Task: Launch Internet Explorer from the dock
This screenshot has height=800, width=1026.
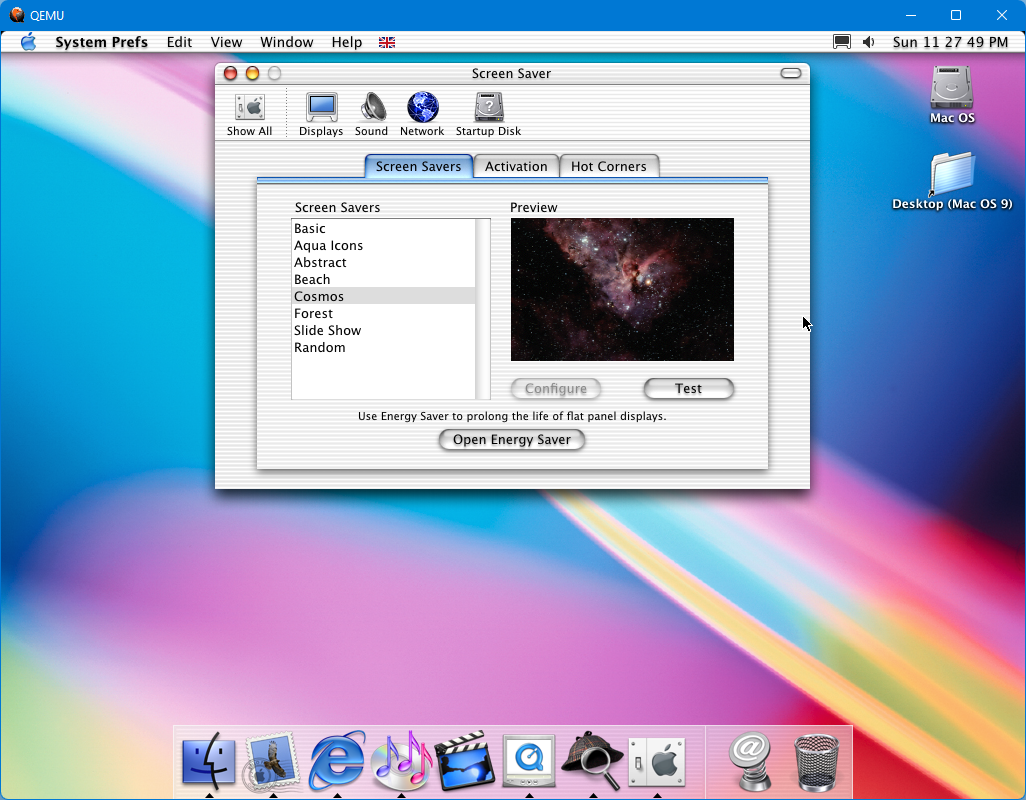Action: [337, 762]
